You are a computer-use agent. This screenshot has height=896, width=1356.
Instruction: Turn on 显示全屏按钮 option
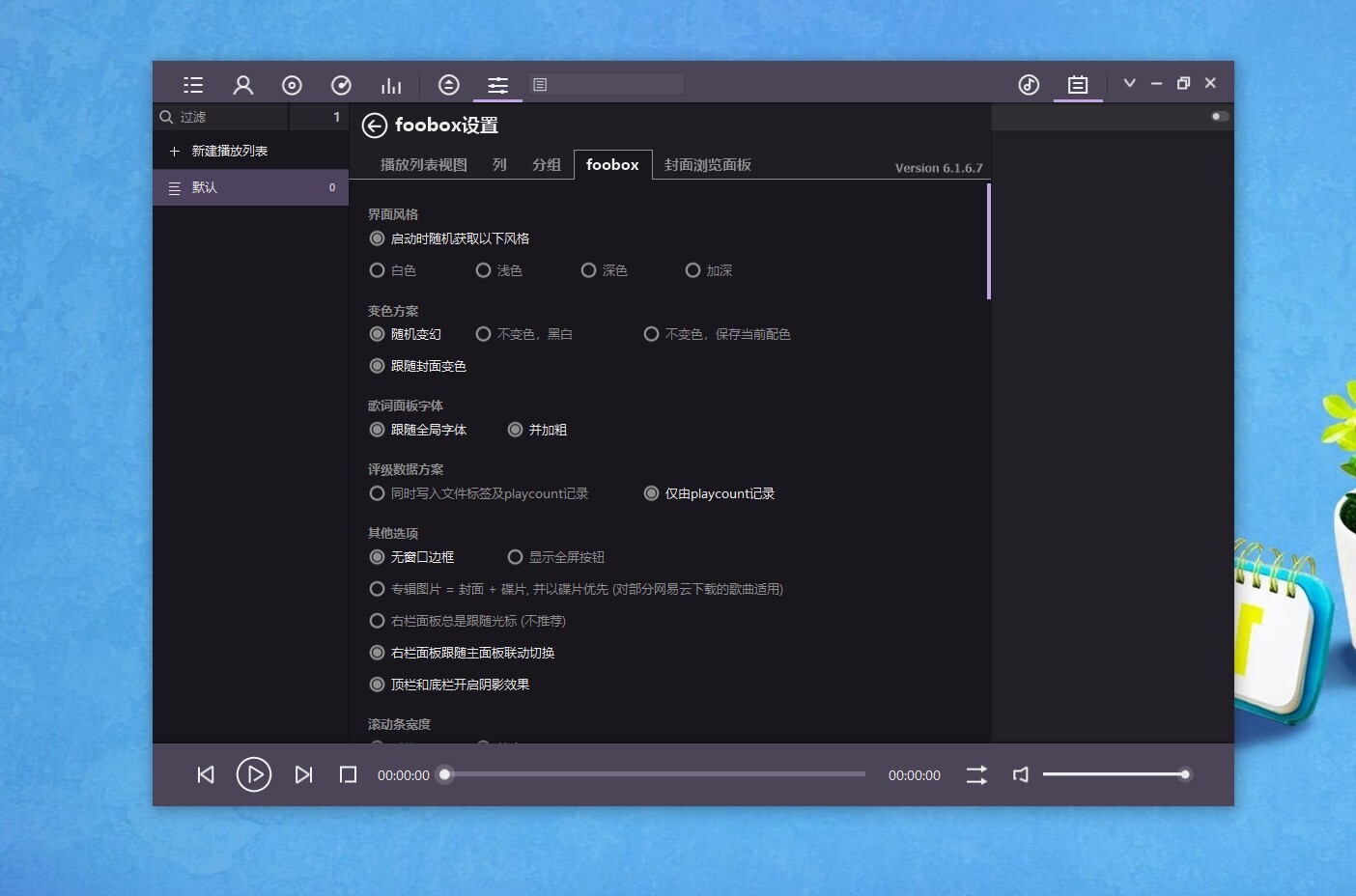(x=515, y=556)
